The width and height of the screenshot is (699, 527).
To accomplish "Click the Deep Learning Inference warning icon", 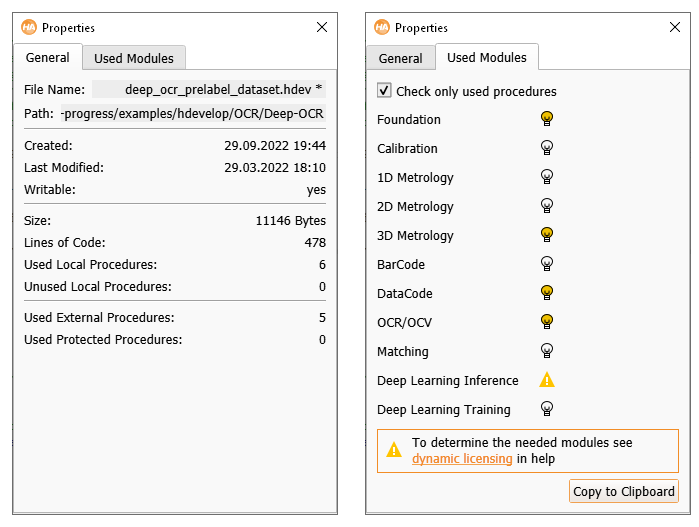I will [x=547, y=380].
